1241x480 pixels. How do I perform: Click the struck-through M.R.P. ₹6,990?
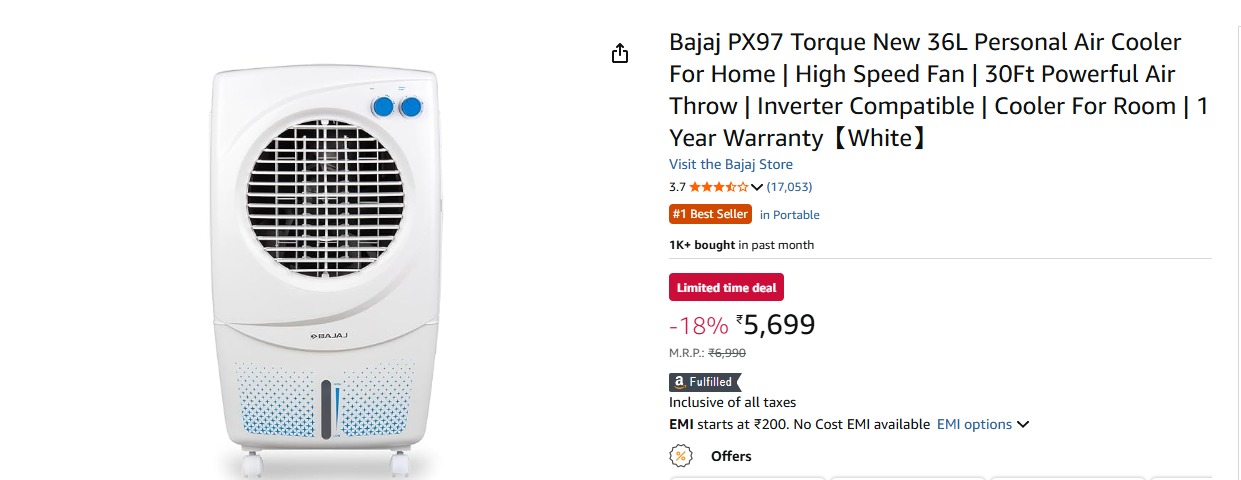click(727, 353)
